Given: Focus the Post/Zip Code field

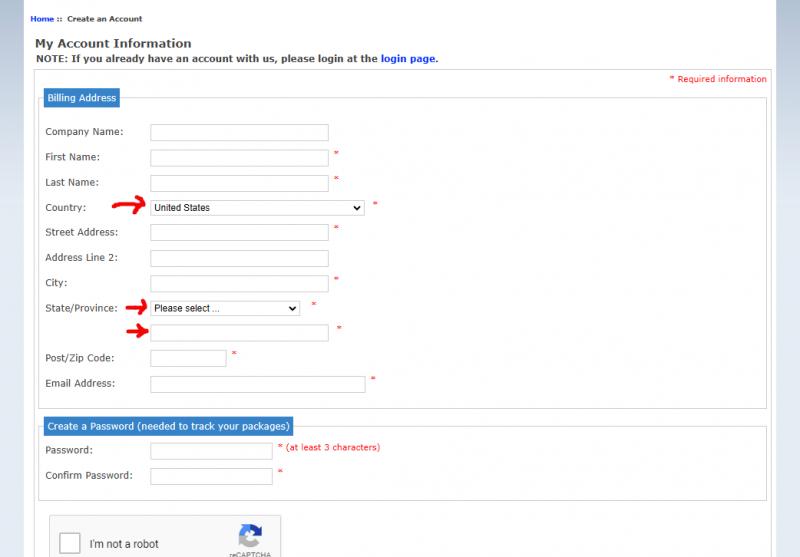Looking at the screenshot, I should coord(188,358).
